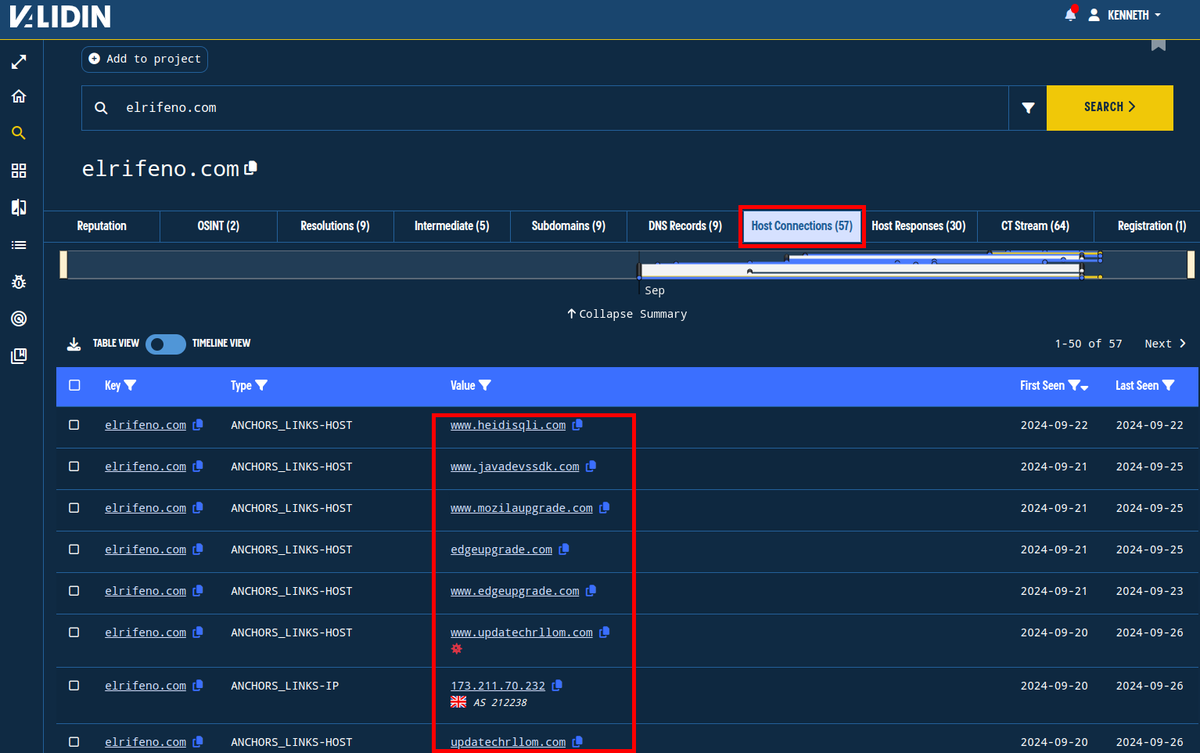
Task: Copy IP 173.211.70.232 value
Action: tap(557, 685)
